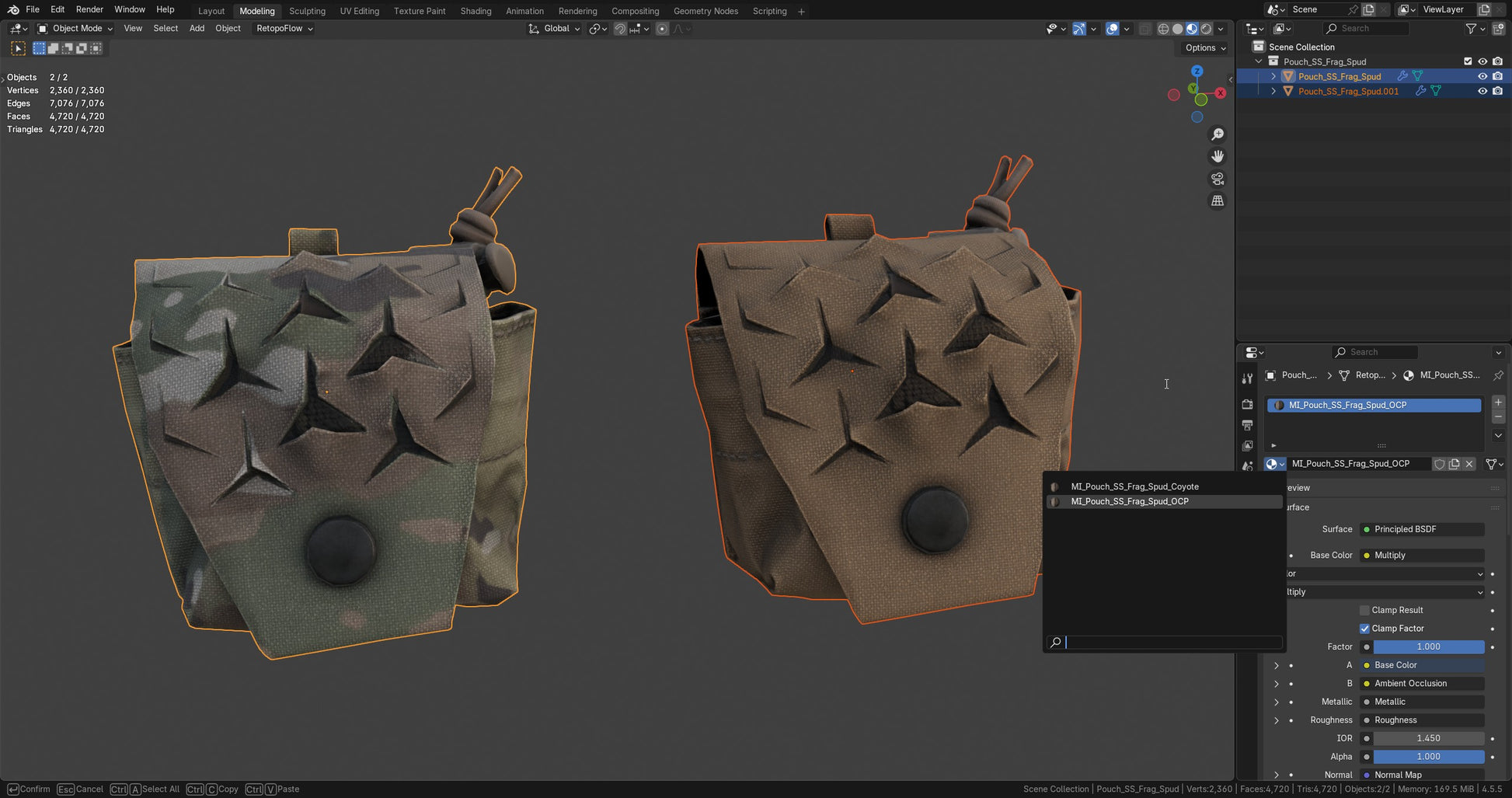Choose MI_Pouch_SS_Frag_Spud_Coyote material
This screenshot has height=798, width=1512.
pyautogui.click(x=1134, y=486)
